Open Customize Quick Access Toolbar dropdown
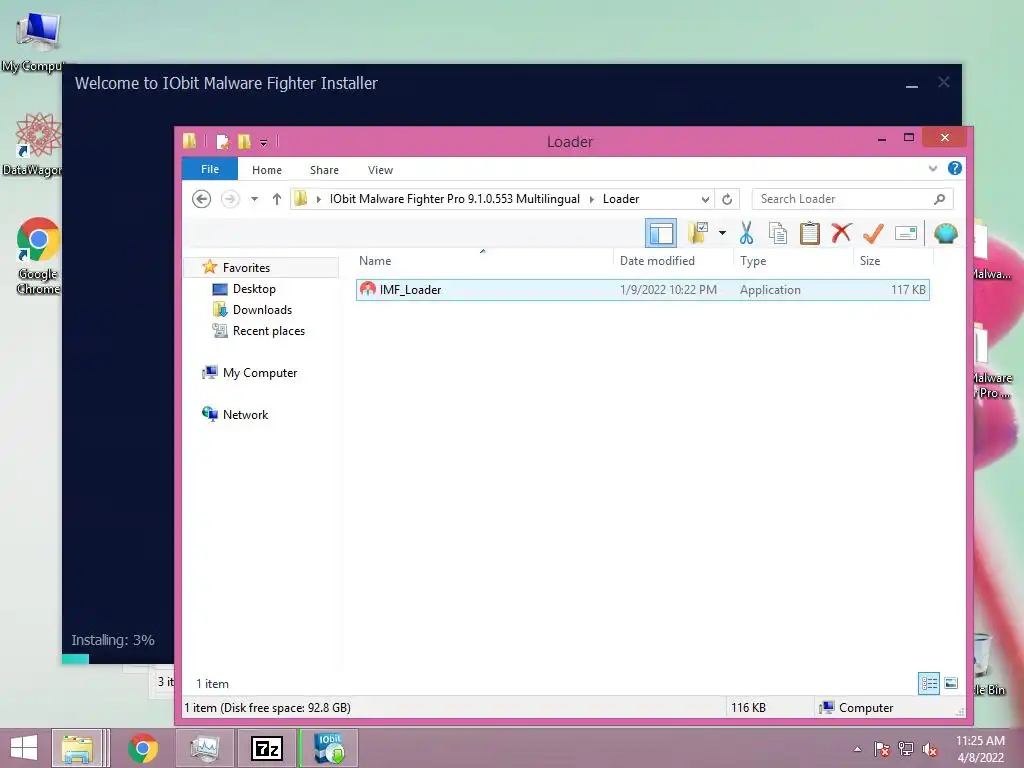The image size is (1024, 768). 264,142
